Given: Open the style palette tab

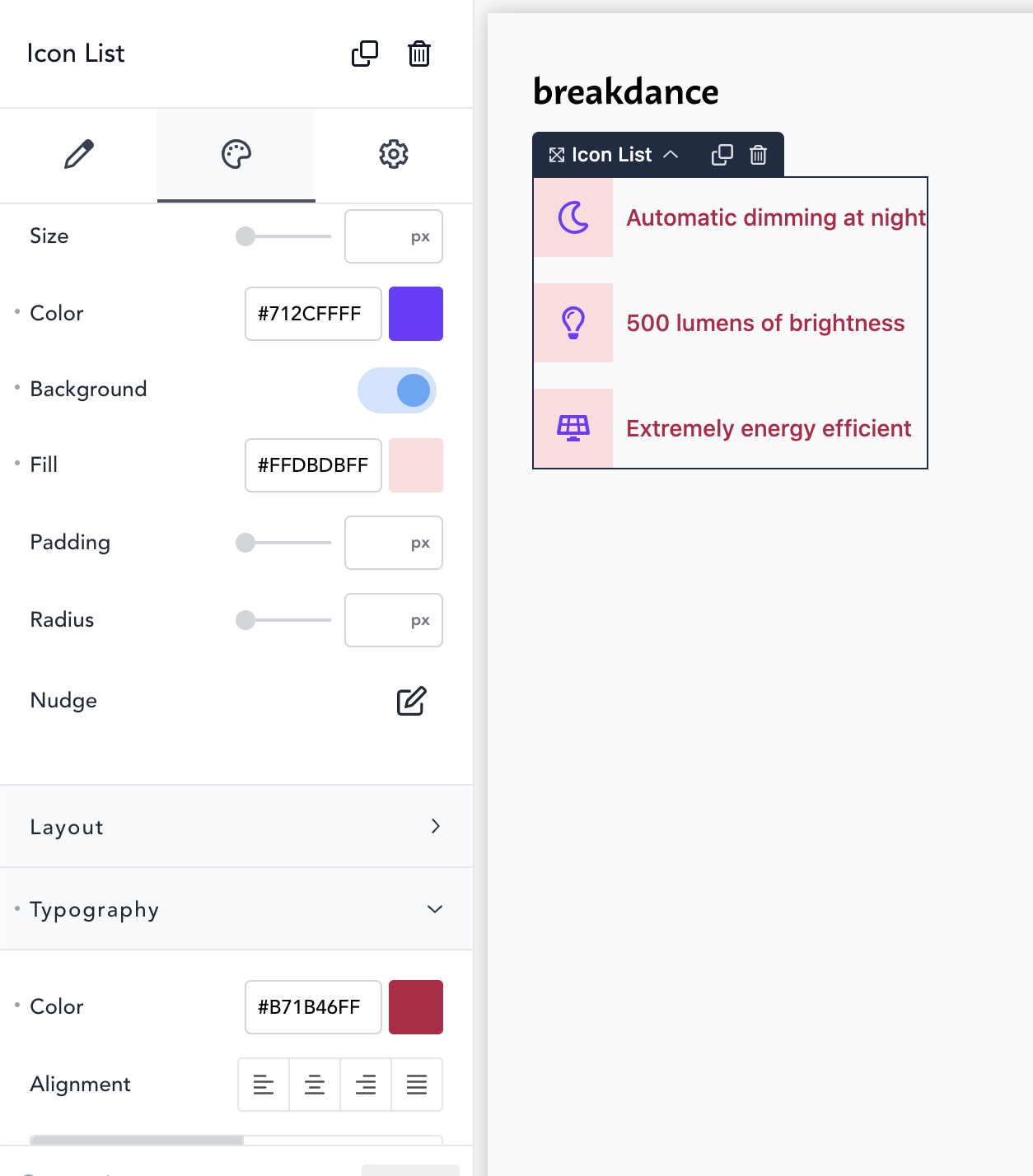Looking at the screenshot, I should (236, 154).
